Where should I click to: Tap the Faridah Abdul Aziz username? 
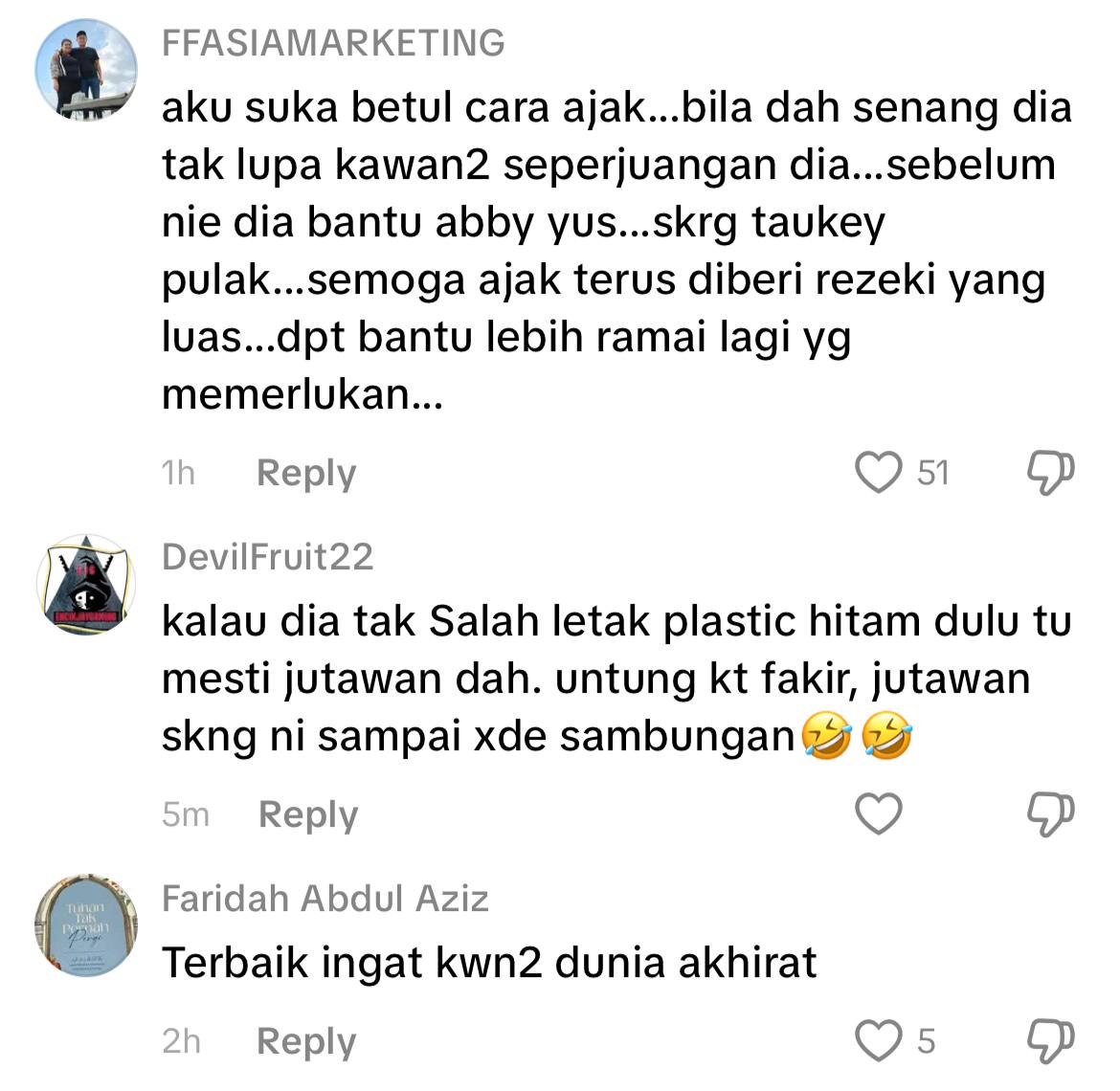(x=325, y=899)
